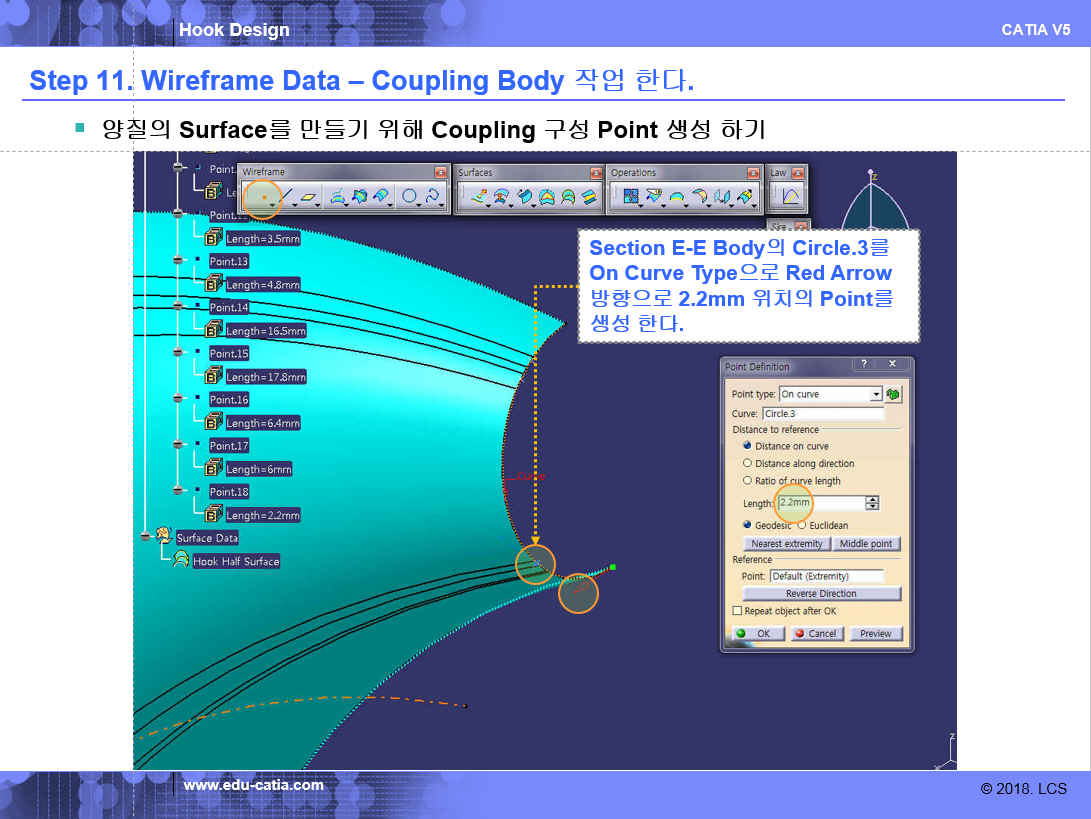
Task: Enable Repeat object after OK checkbox
Action: click(738, 611)
